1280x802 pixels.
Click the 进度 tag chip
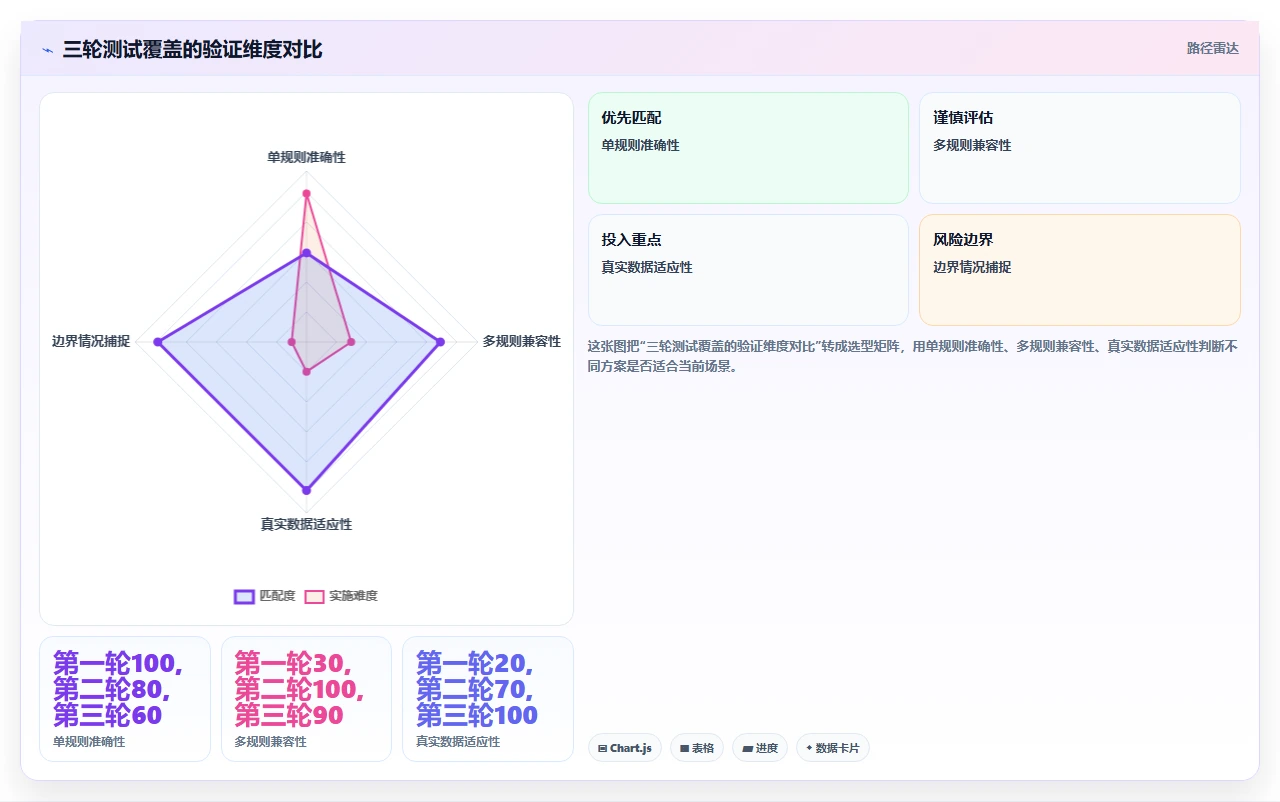coord(760,748)
